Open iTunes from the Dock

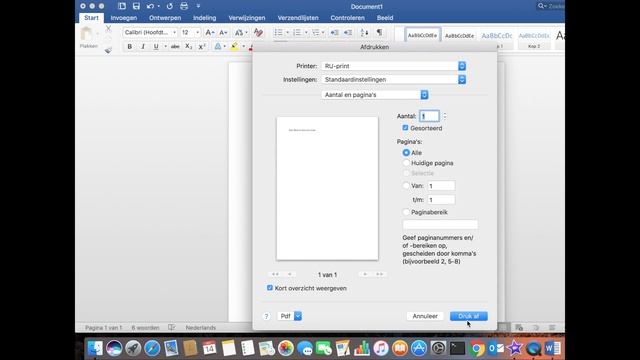[x=380, y=348]
